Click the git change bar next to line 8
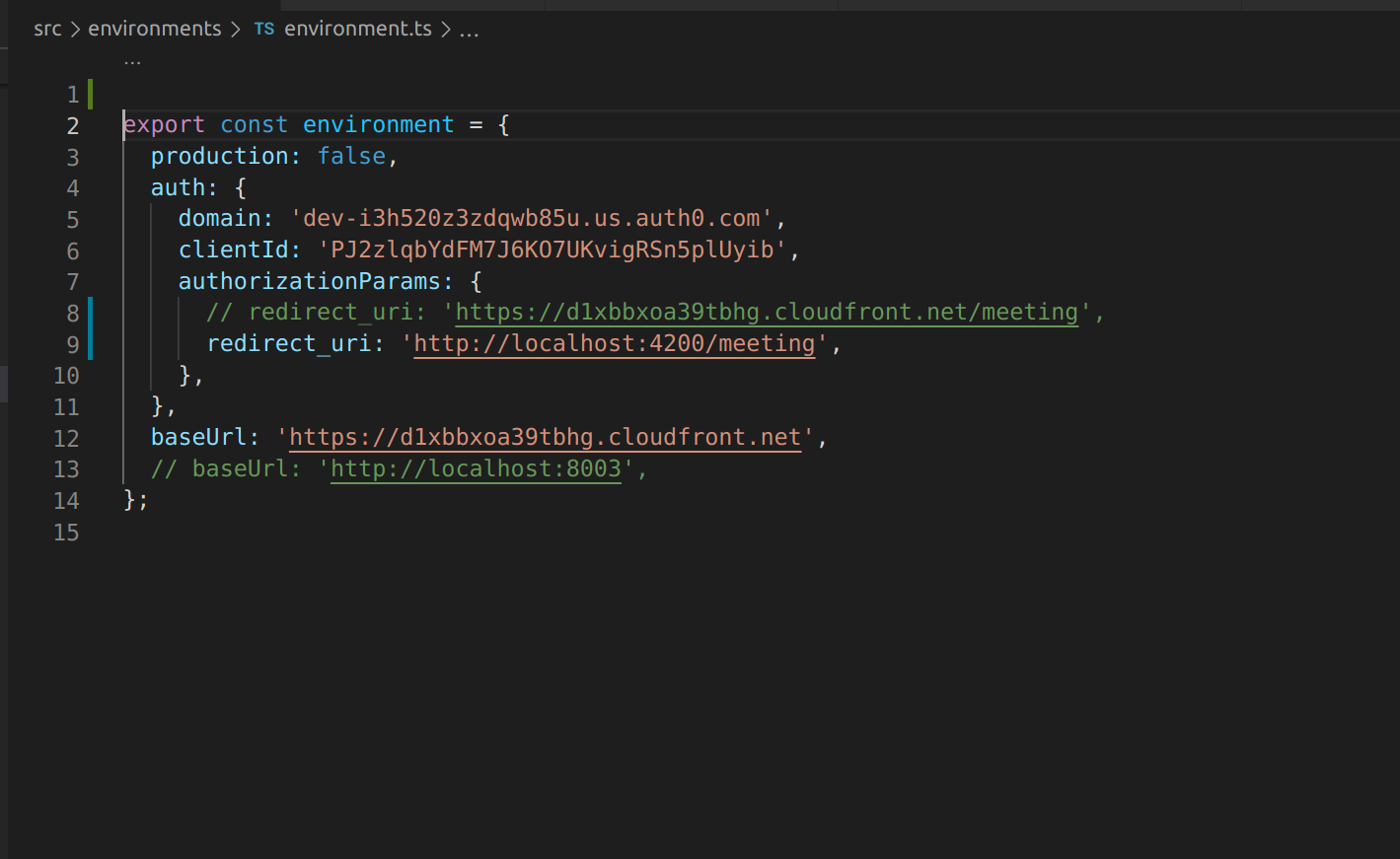 (x=89, y=312)
